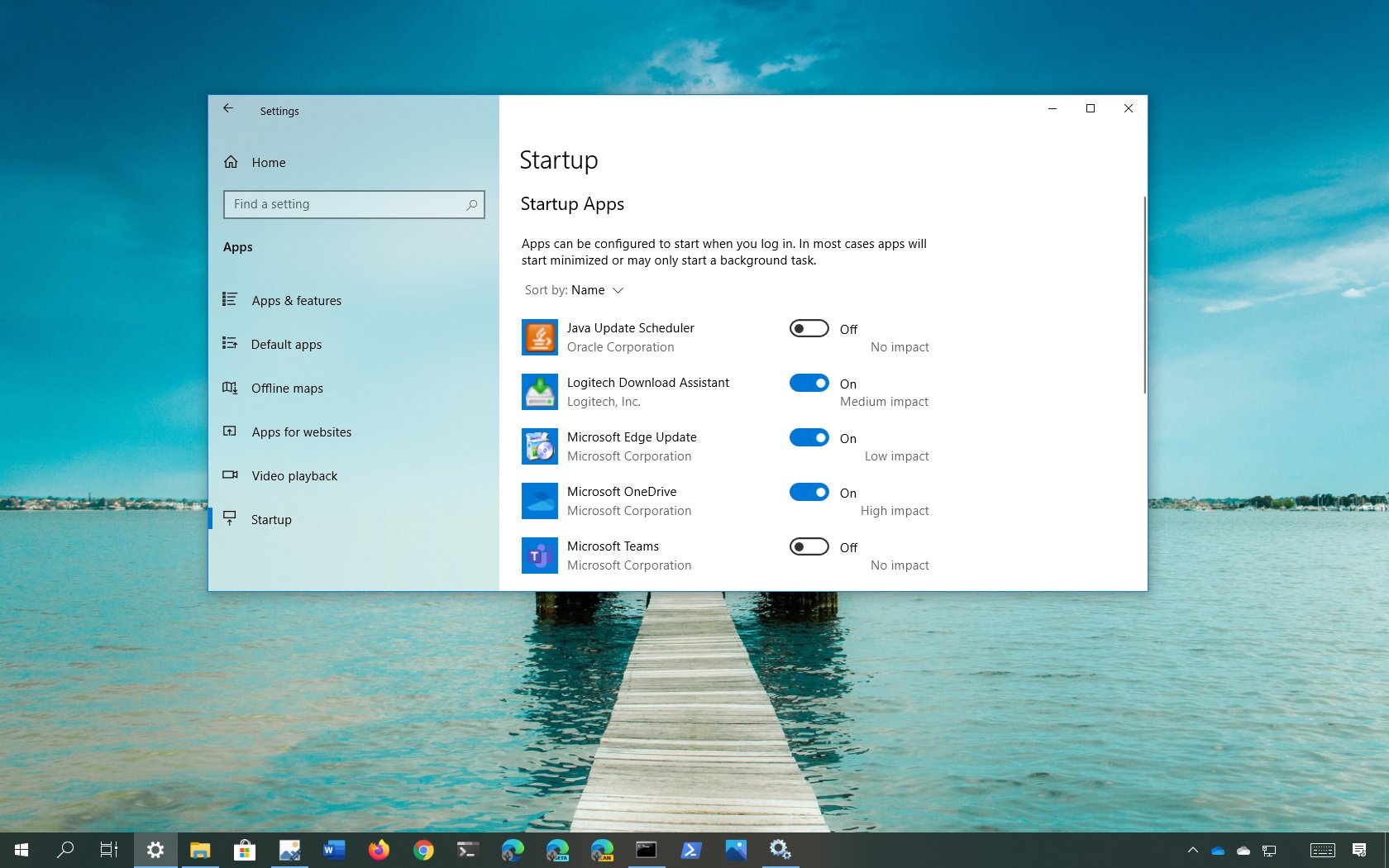1389x868 pixels.
Task: Click the Startup page vertical scrollbar
Action: click(1144, 294)
